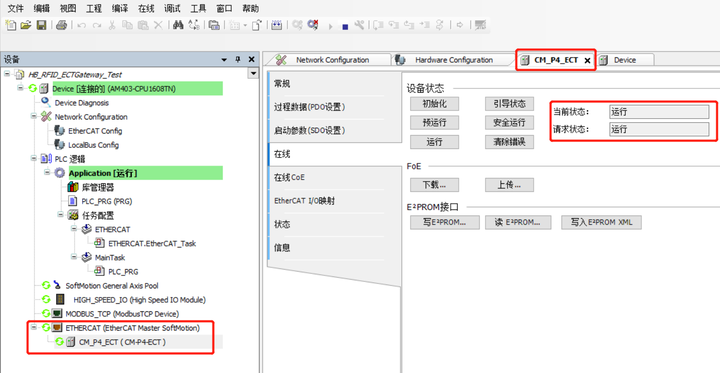Collapse the PLC 逻辑 tree node
720x373 pixels.
tap(34, 158)
